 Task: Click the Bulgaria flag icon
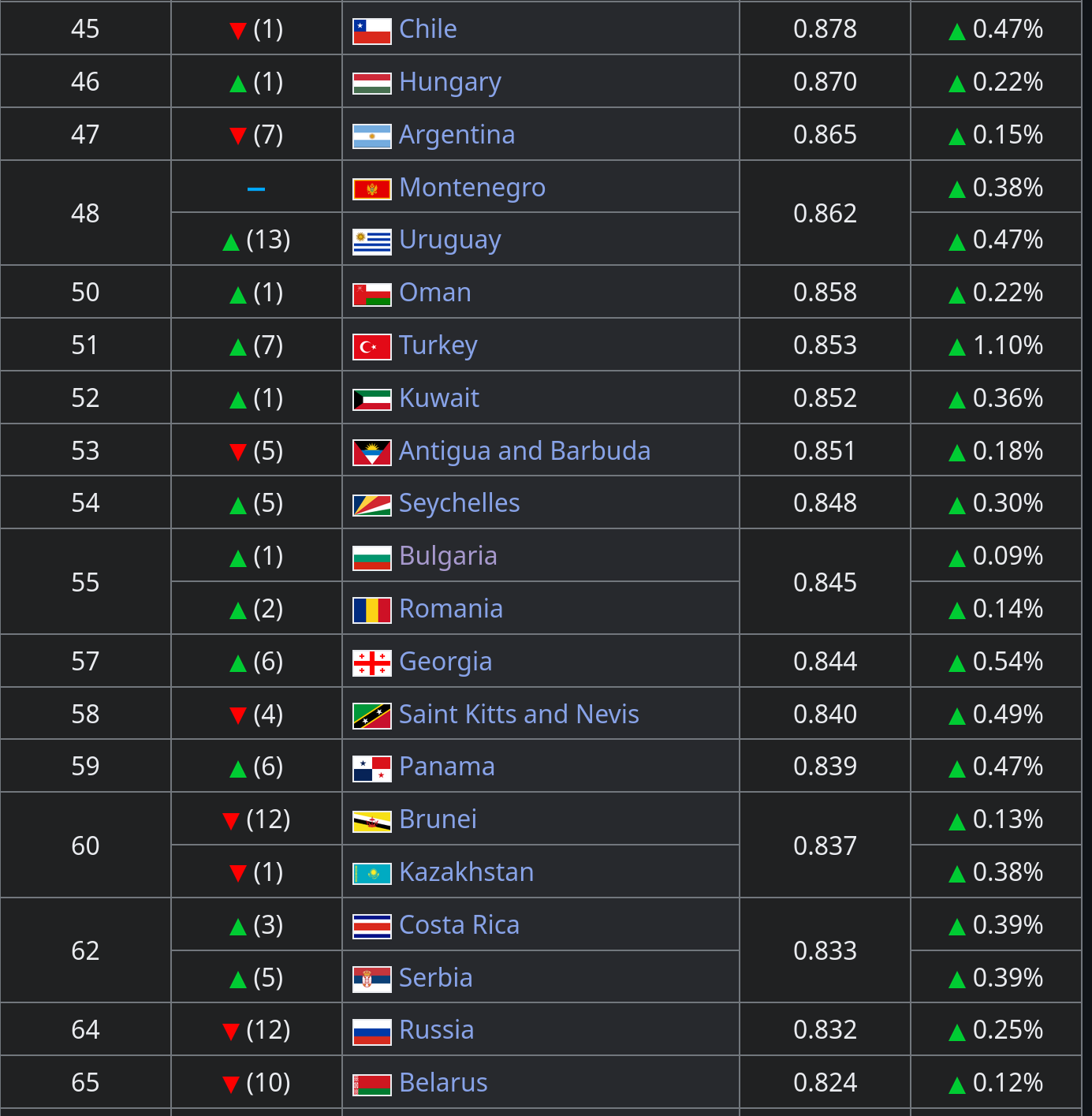(x=371, y=558)
